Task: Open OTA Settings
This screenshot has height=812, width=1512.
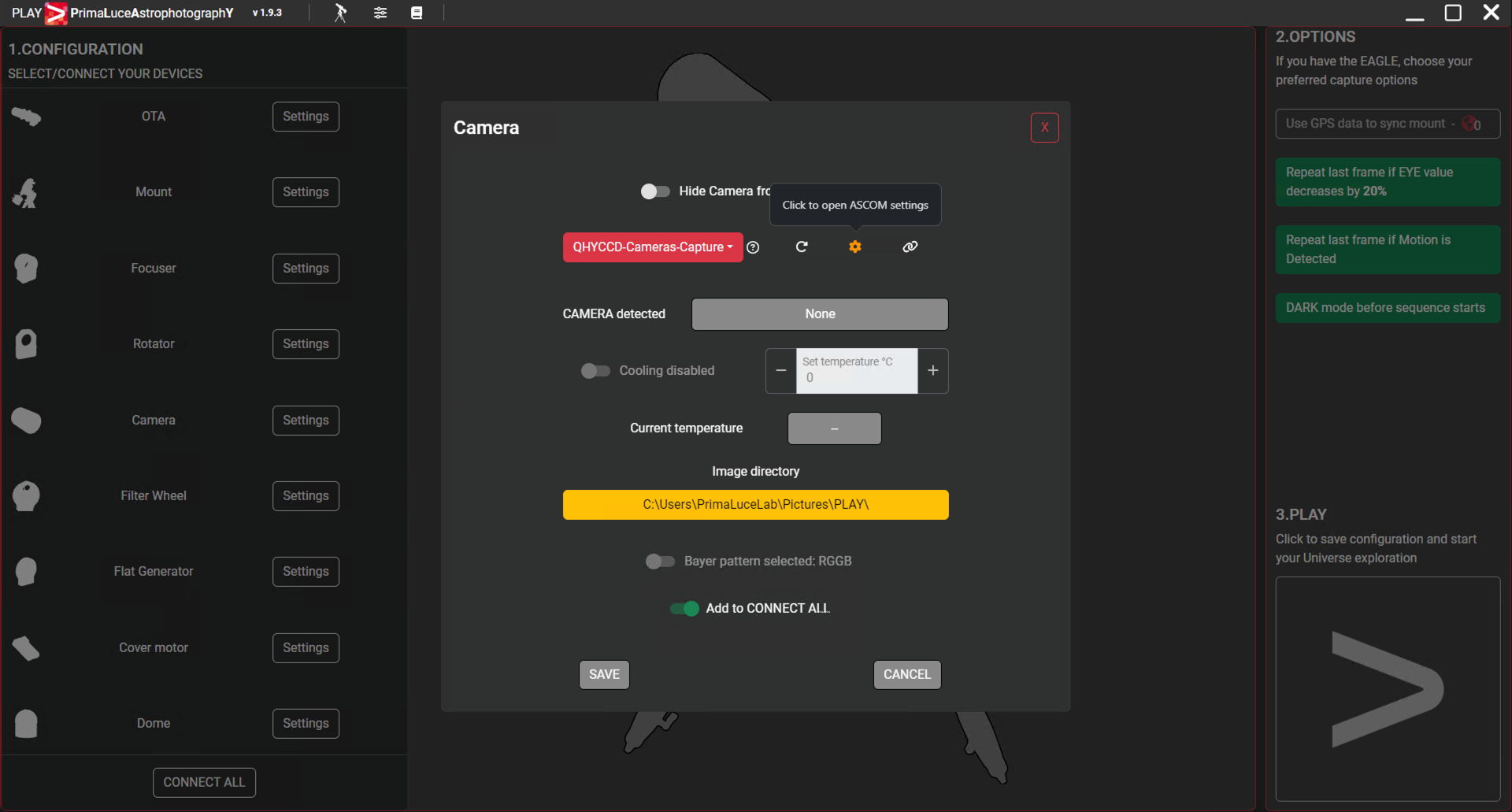Action: coord(306,117)
